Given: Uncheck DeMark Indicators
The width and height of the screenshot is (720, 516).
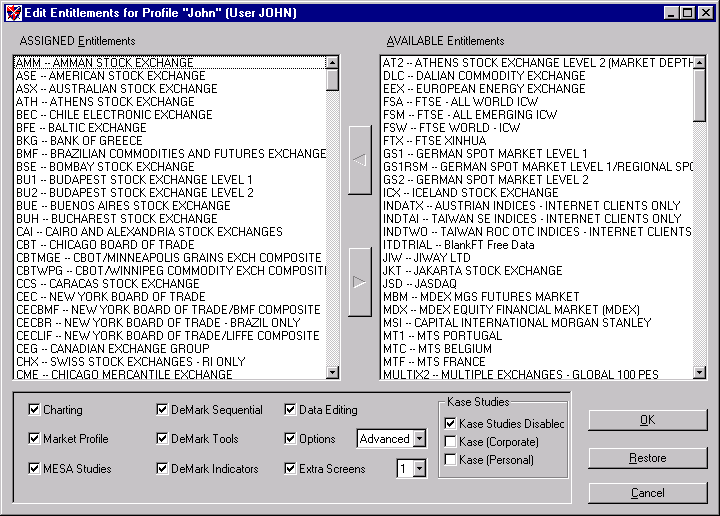Looking at the screenshot, I should coord(162,468).
